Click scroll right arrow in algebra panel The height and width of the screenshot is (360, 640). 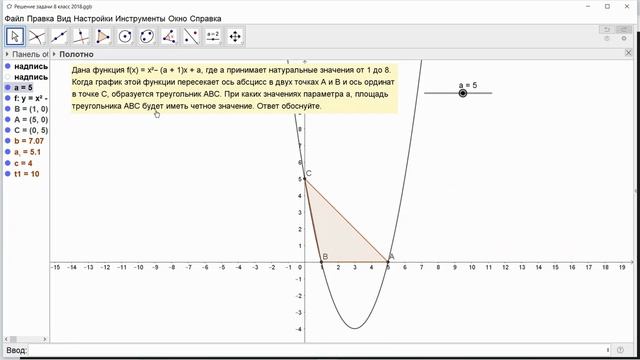[45, 339]
